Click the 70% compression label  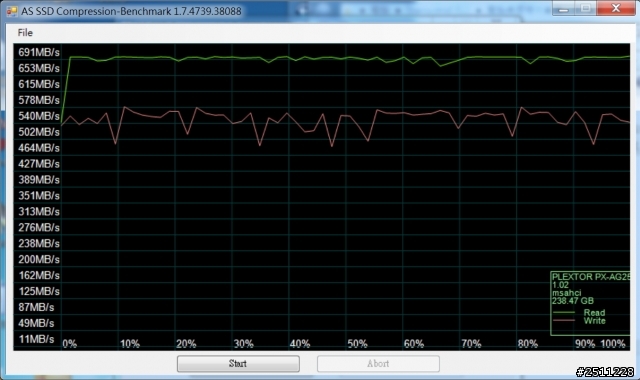(x=471, y=344)
